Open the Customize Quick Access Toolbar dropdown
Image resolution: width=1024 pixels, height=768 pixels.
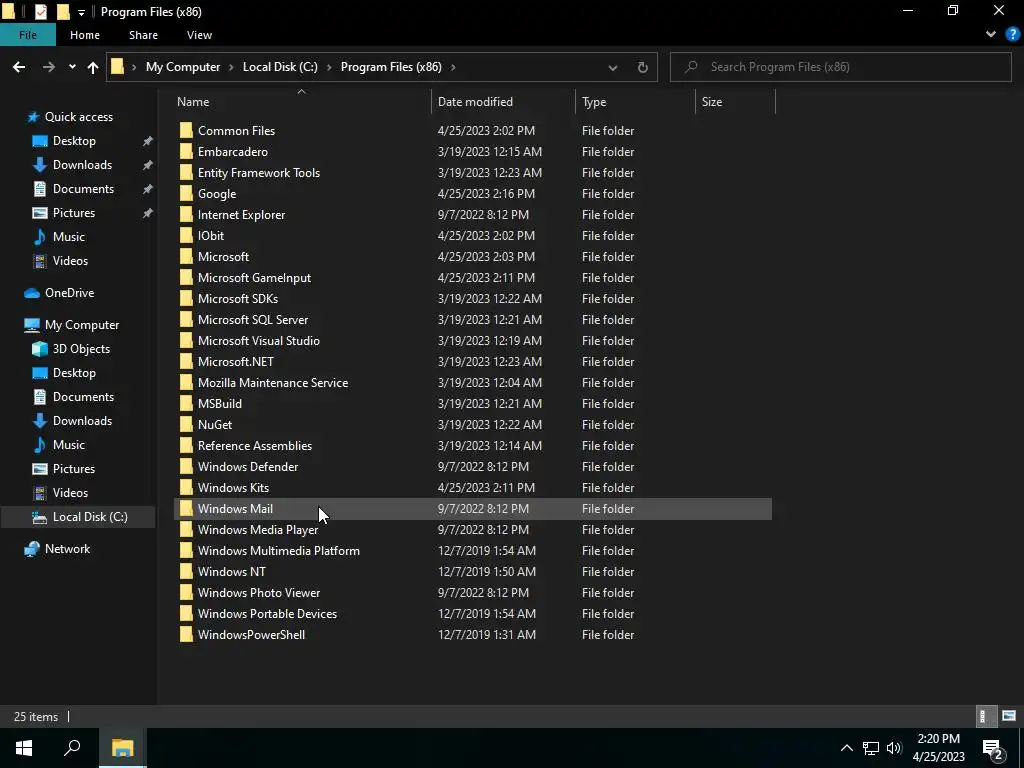(x=81, y=12)
